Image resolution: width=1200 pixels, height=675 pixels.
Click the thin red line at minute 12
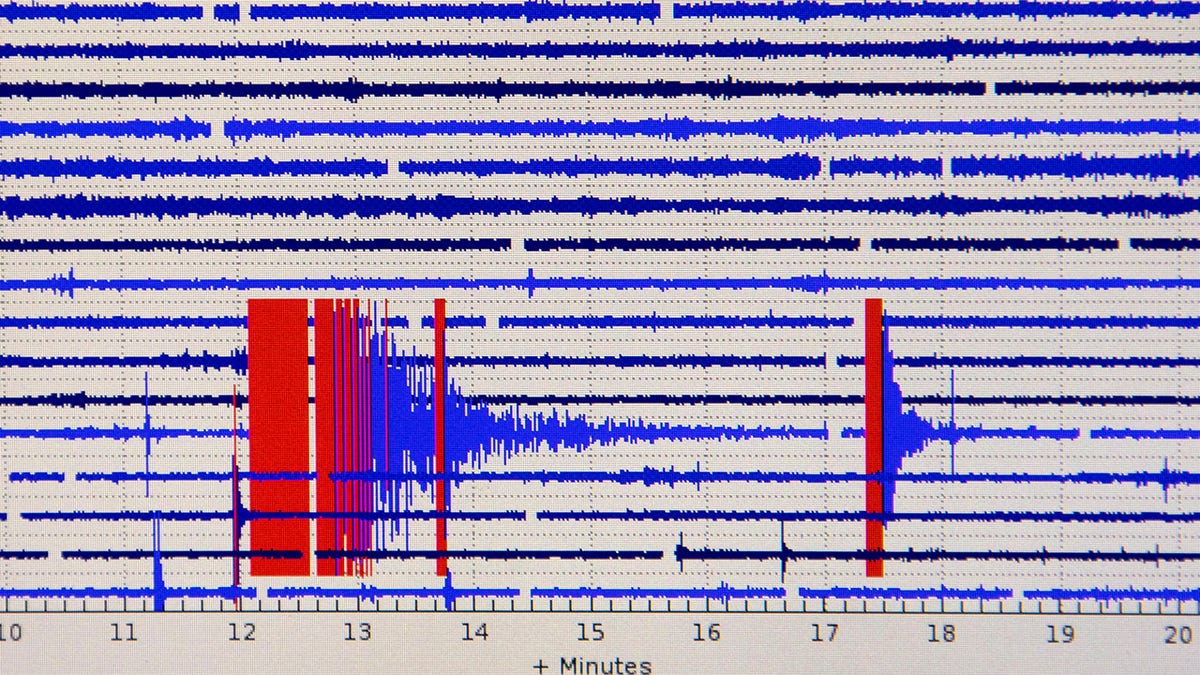point(235,500)
